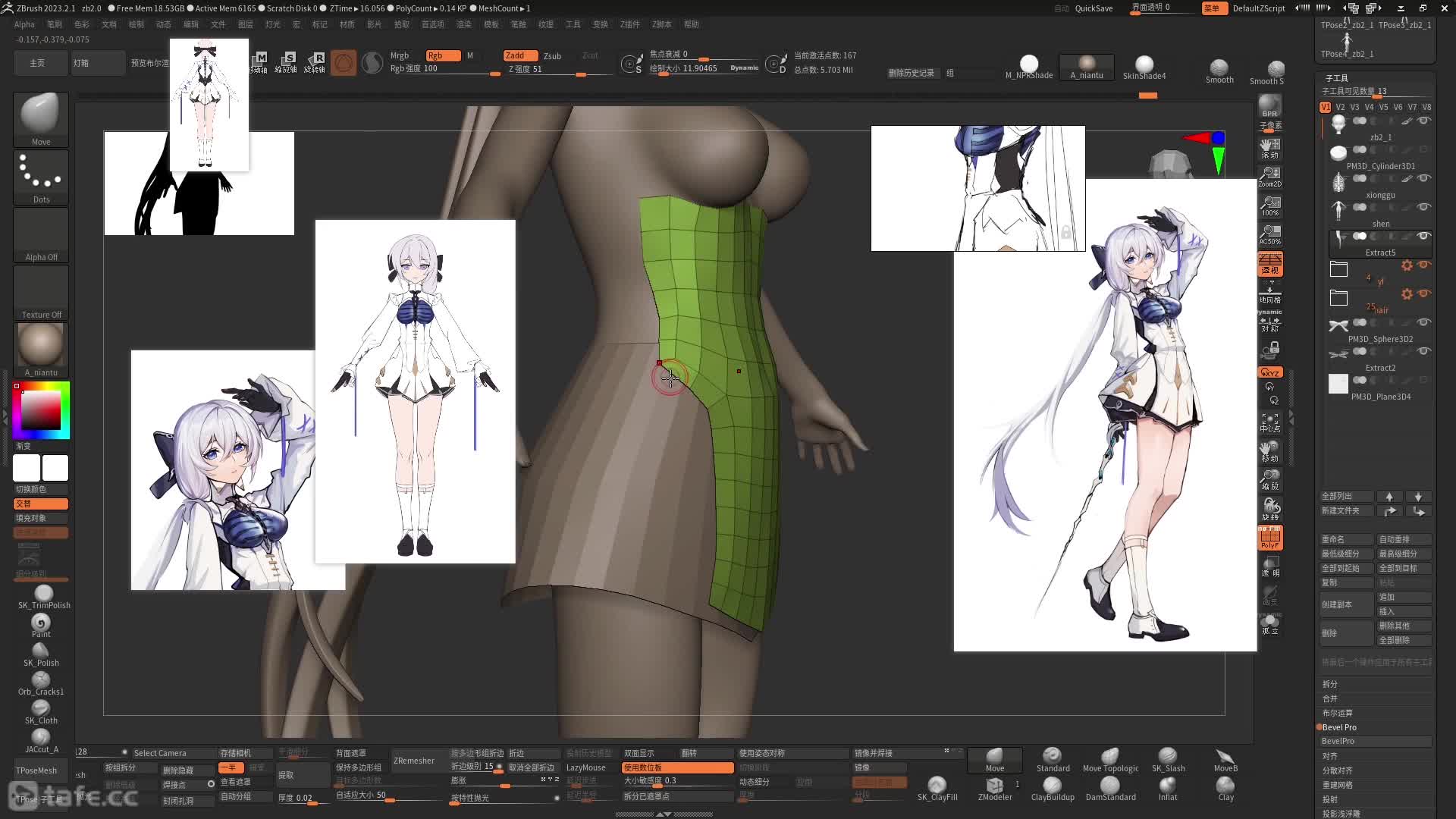Viewport: 1456px width, 819px height.
Task: Click the QuickSave button
Action: point(1094,8)
